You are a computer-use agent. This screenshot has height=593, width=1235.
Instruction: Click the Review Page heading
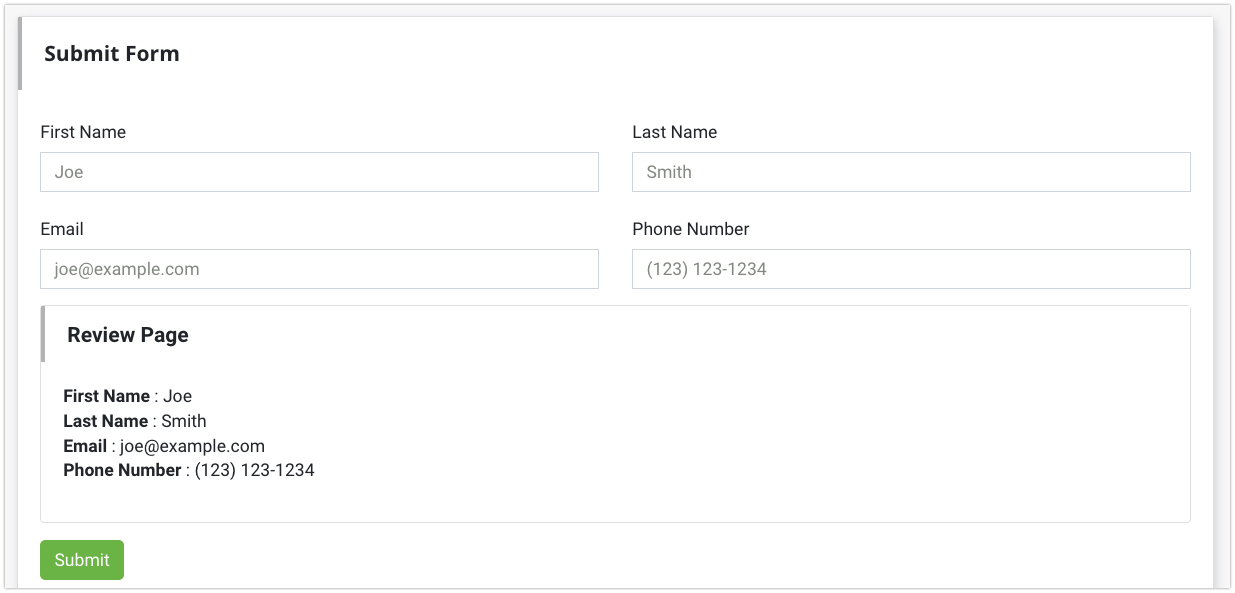(x=128, y=335)
